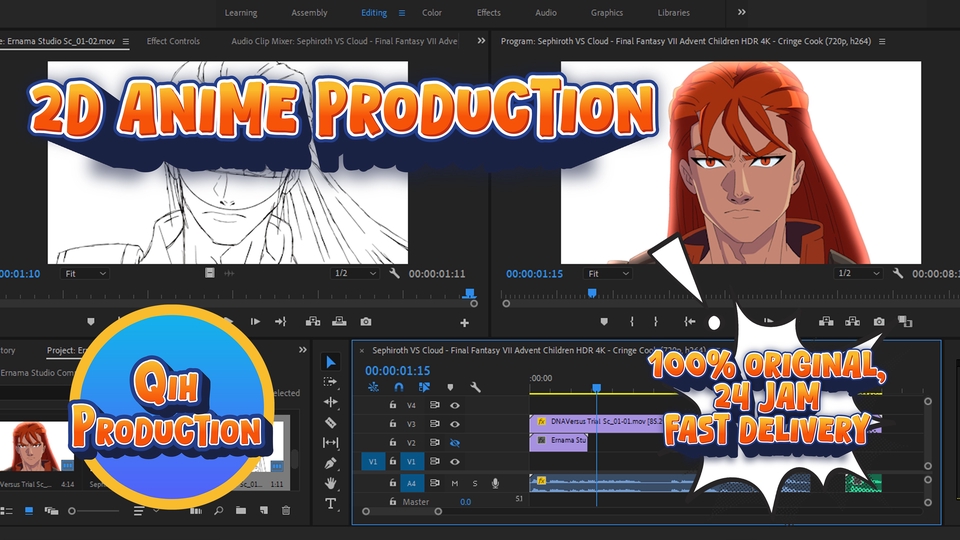Screen dimensions: 960x540
Task: Toggle nest sequence insert mode in timeline
Action: 373,387
